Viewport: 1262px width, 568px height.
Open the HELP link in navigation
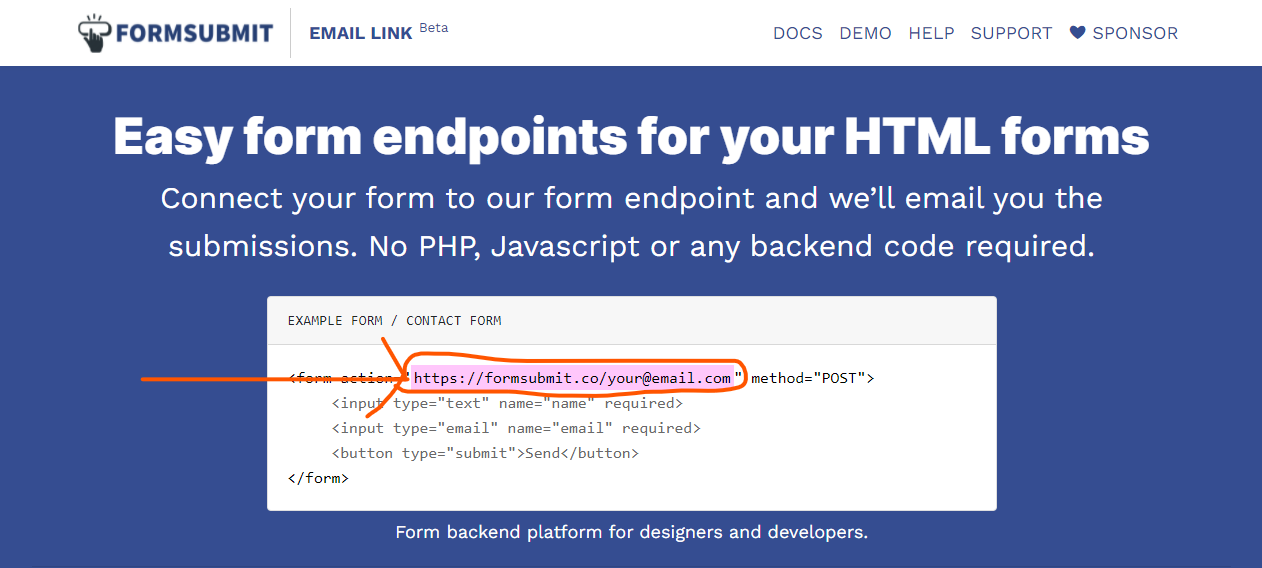coord(931,33)
